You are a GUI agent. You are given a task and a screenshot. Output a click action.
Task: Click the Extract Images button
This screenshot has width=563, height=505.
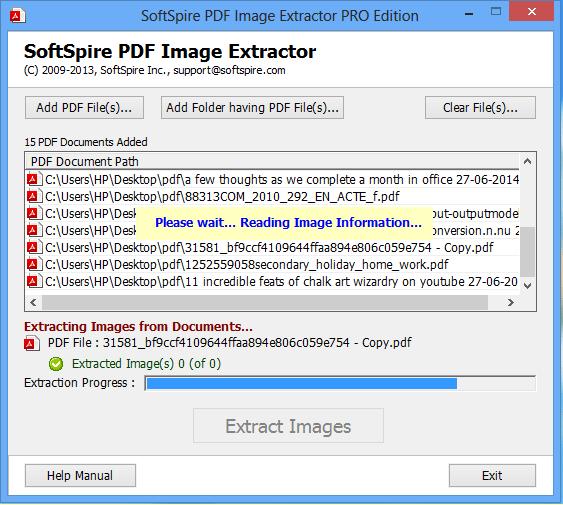pos(288,426)
